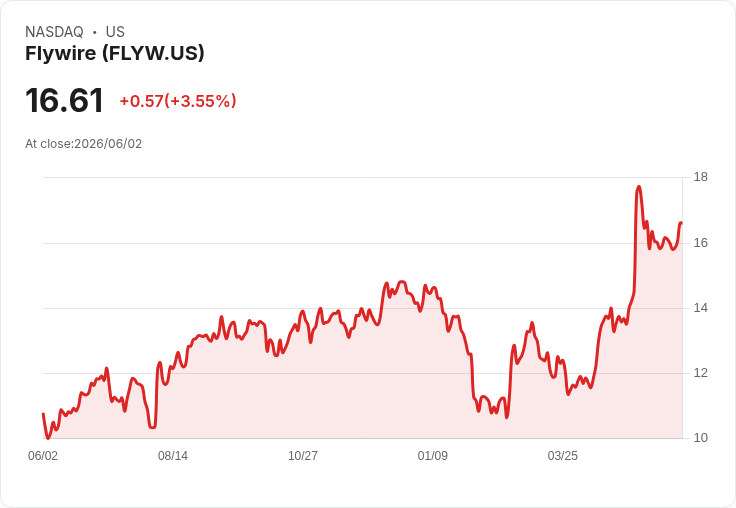Click the 01/09 date axis label
This screenshot has width=736, height=508.
coord(433,455)
